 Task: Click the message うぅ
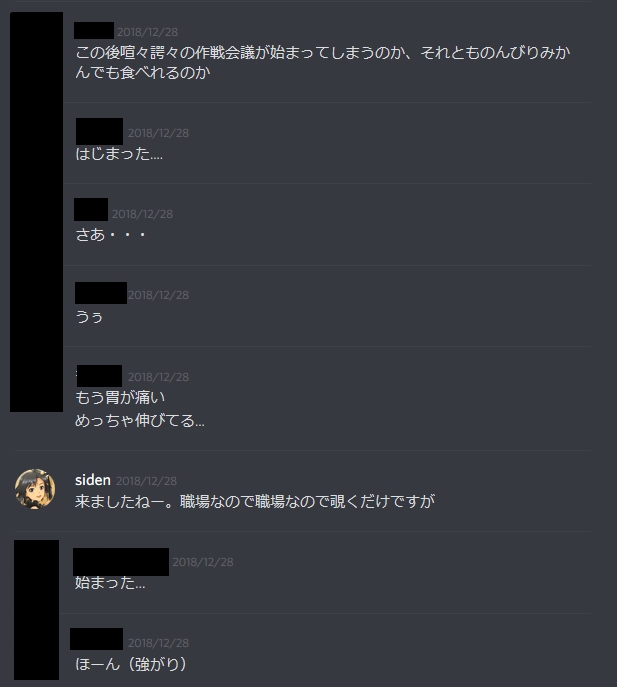point(89,316)
